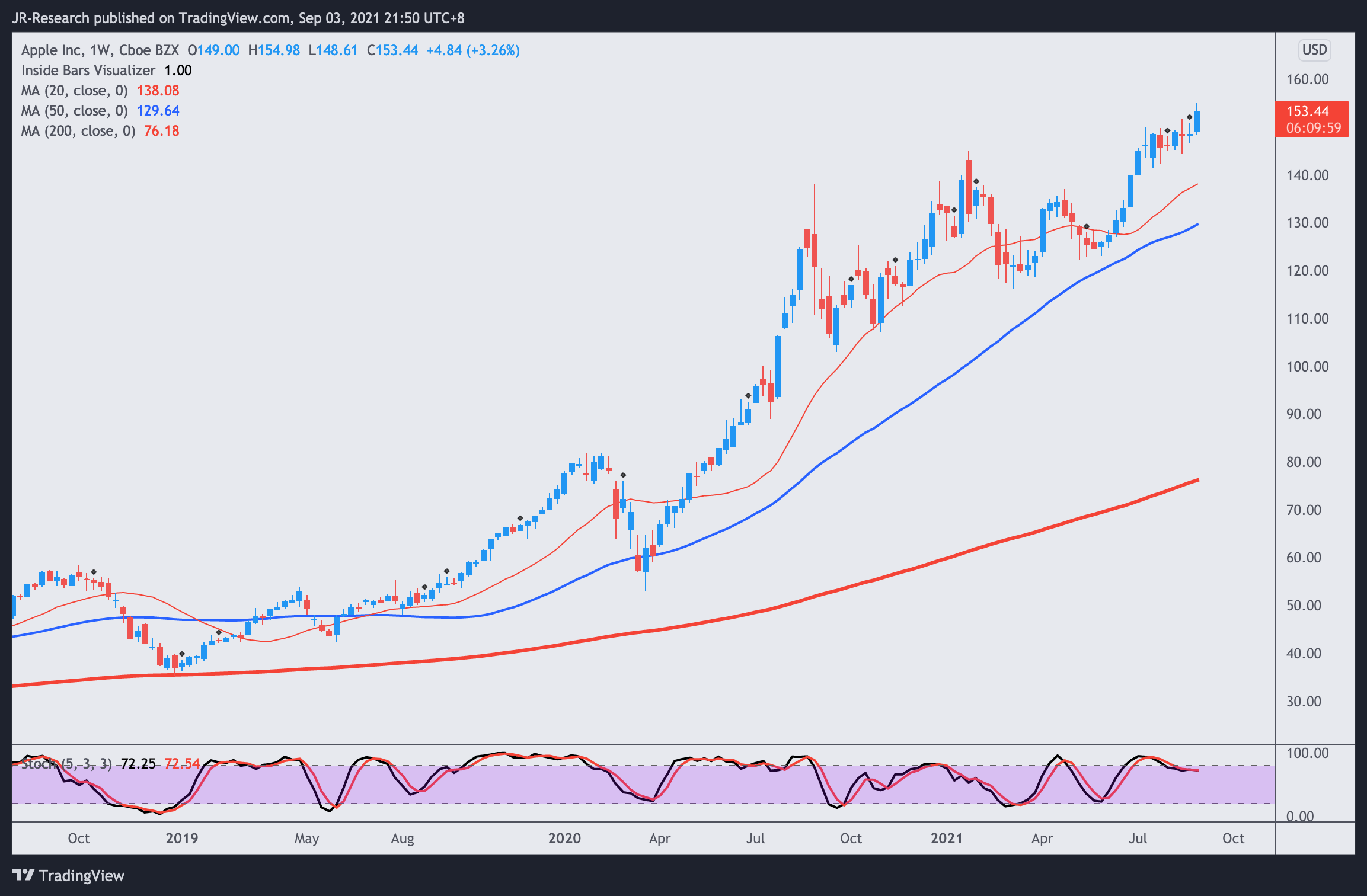Click the close price C153.44
This screenshot has width=1367, height=896.
[392, 50]
